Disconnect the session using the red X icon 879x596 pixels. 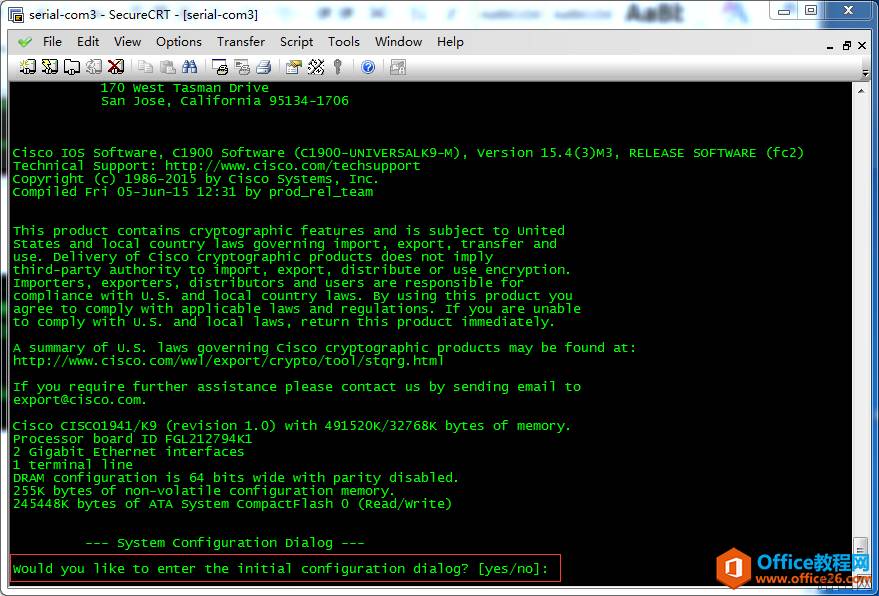click(x=115, y=67)
